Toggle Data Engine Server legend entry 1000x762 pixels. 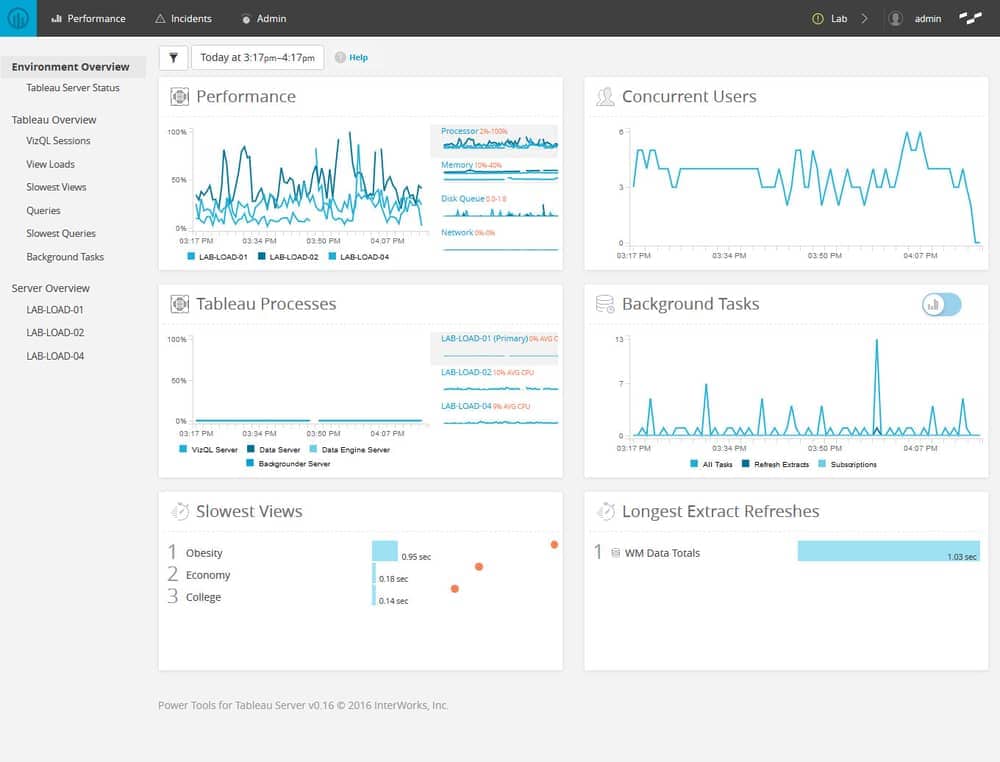[x=349, y=450]
